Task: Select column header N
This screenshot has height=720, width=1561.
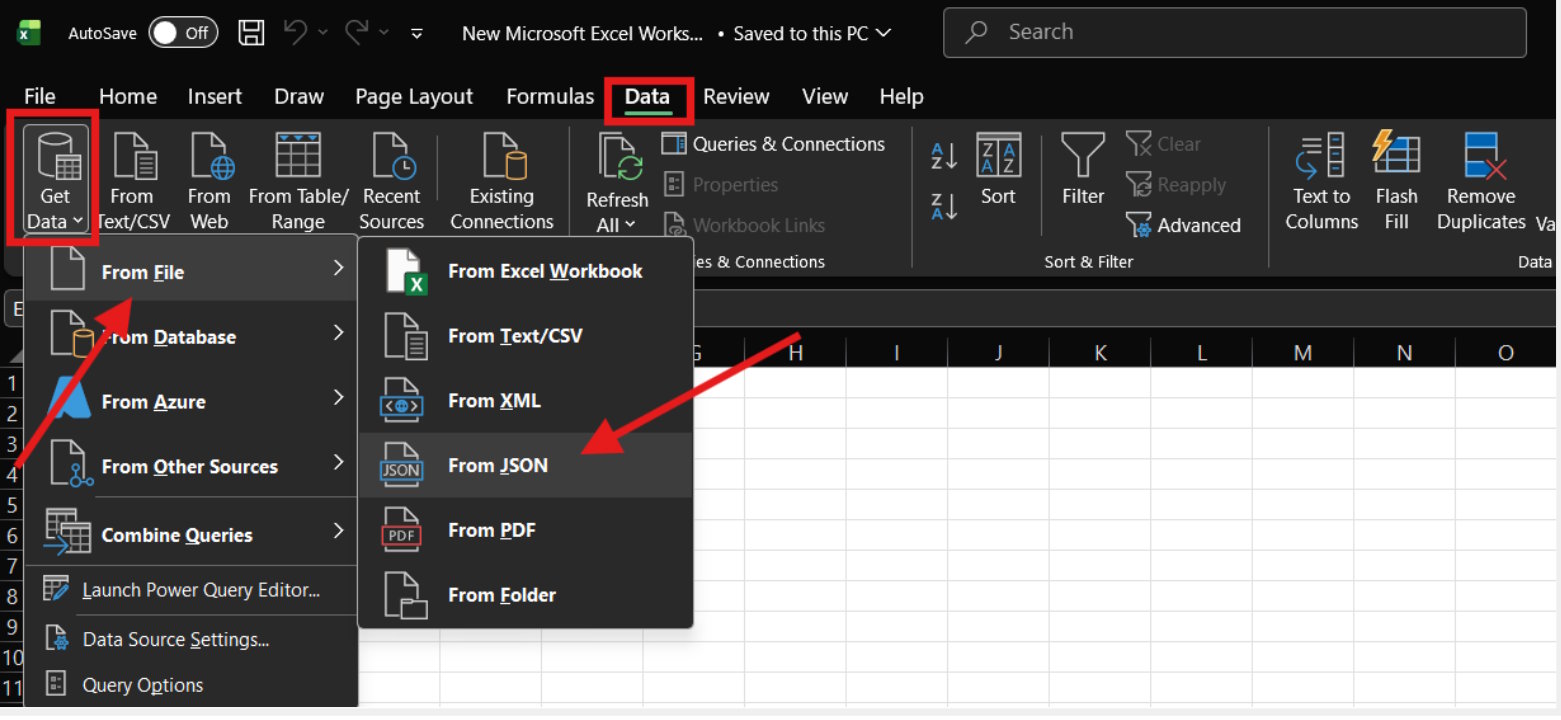Action: [x=1405, y=352]
